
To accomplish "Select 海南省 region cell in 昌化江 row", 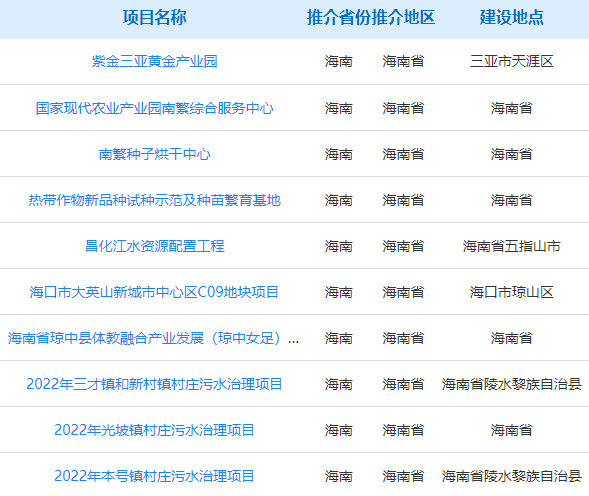I will [x=403, y=246].
